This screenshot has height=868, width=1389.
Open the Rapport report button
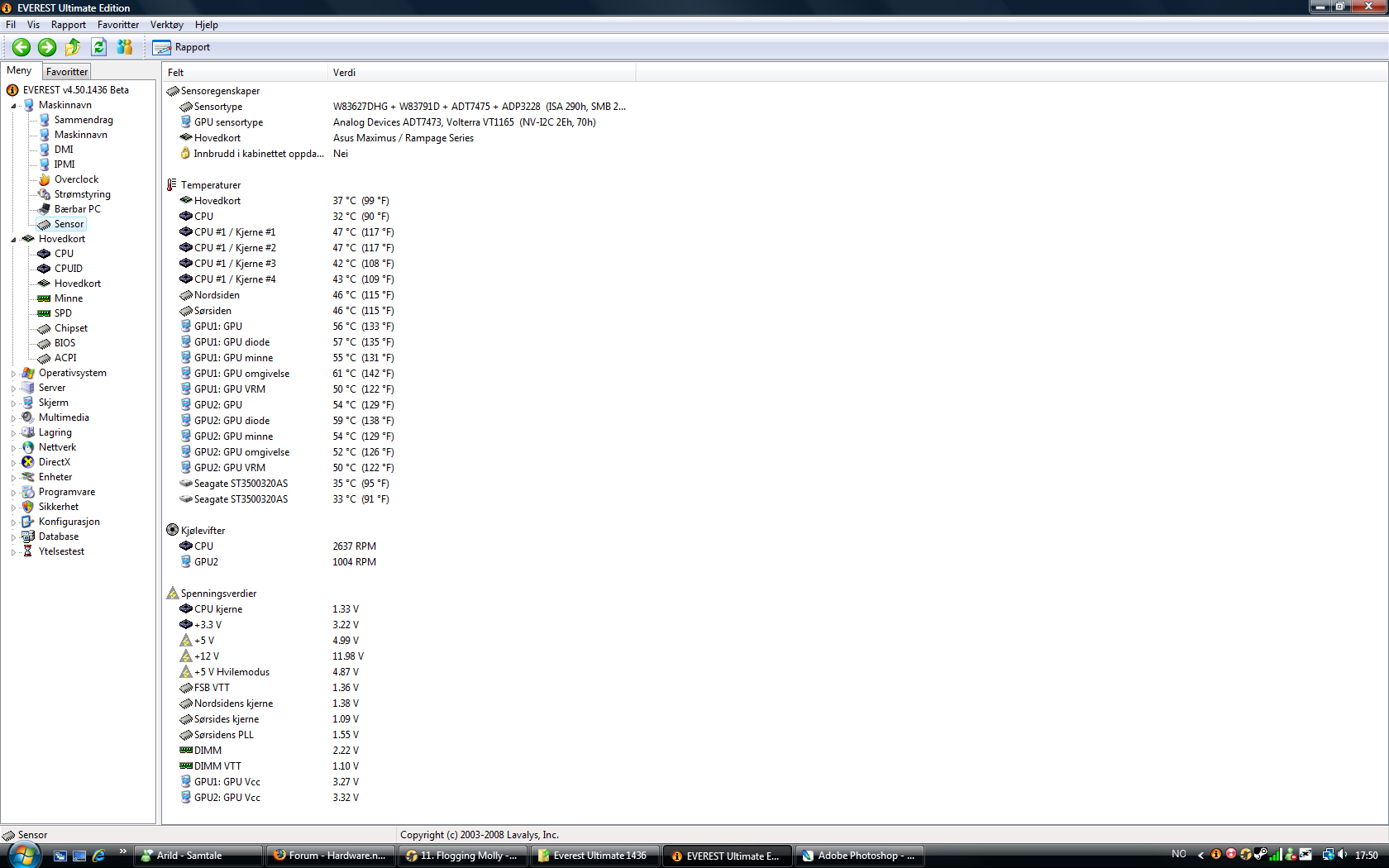(182, 47)
